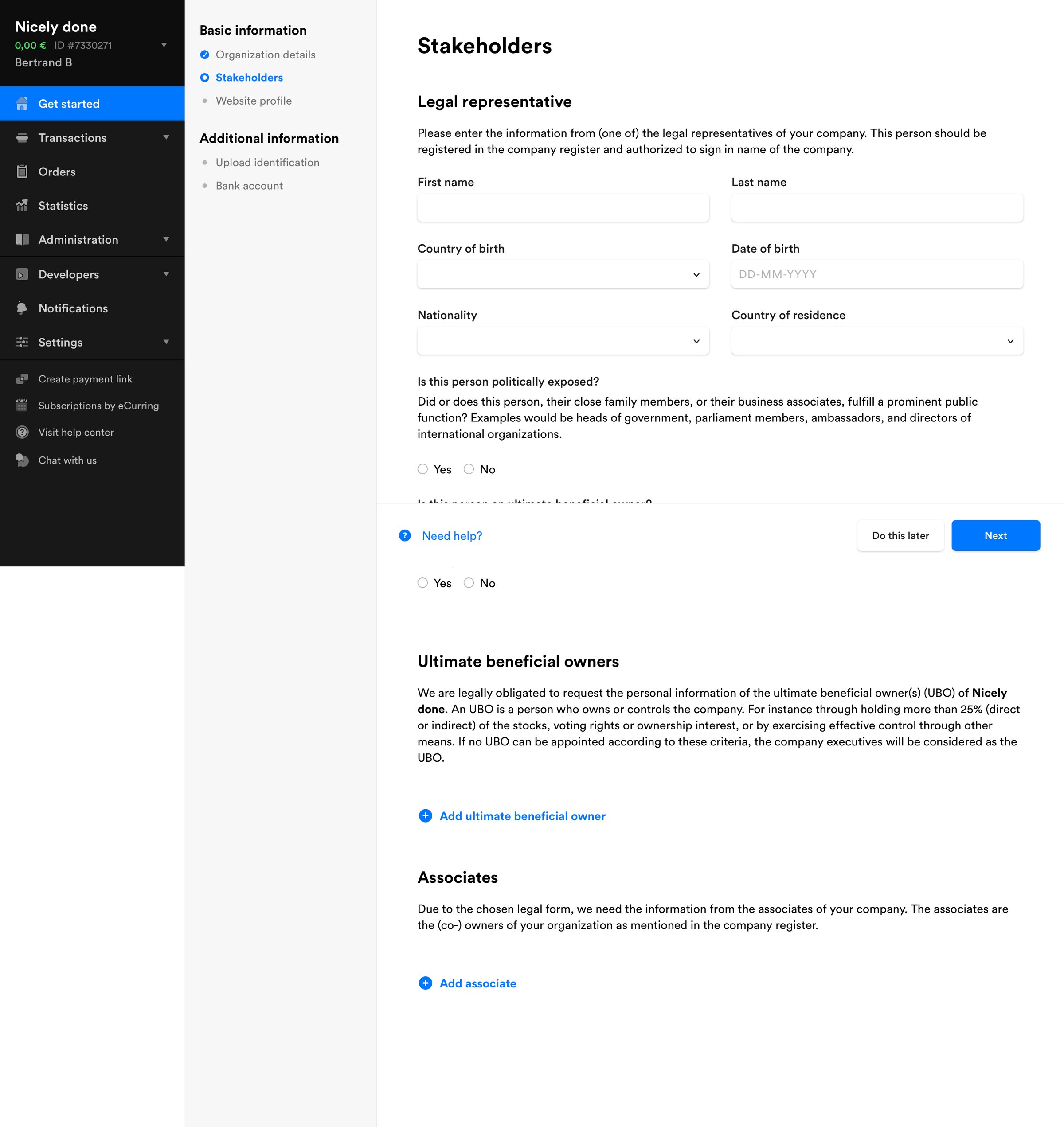Go to Bank account step
The image size is (1064, 1127).
[249, 186]
